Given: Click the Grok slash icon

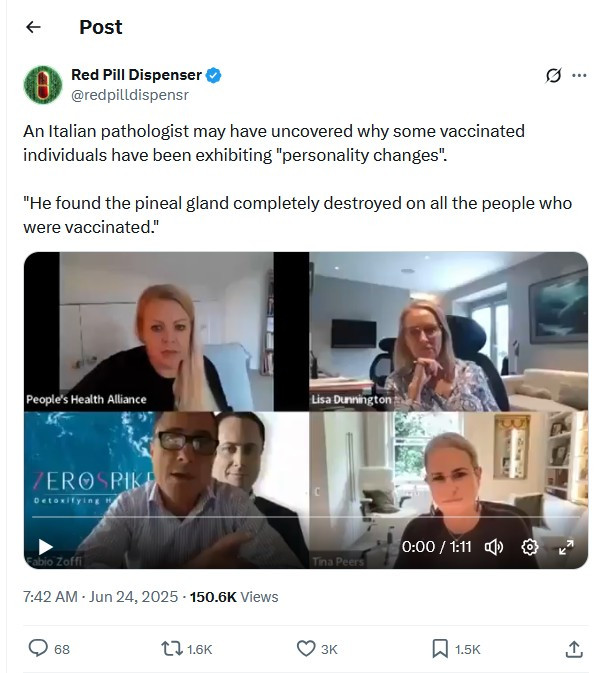Looking at the screenshot, I should tap(553, 76).
